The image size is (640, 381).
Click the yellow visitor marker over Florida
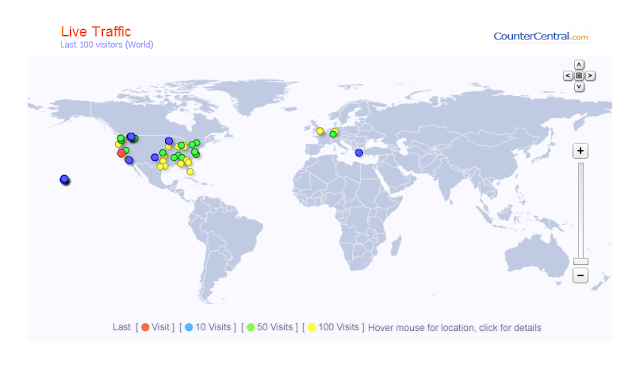[x=190, y=172]
